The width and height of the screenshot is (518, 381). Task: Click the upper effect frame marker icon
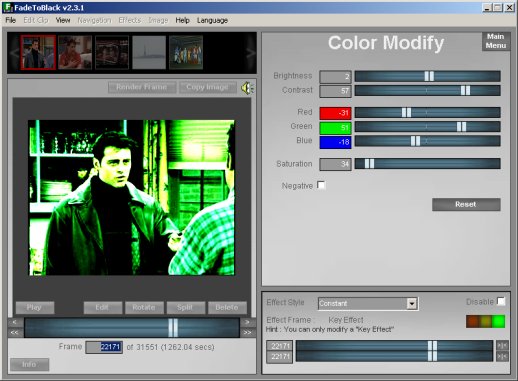point(502,346)
